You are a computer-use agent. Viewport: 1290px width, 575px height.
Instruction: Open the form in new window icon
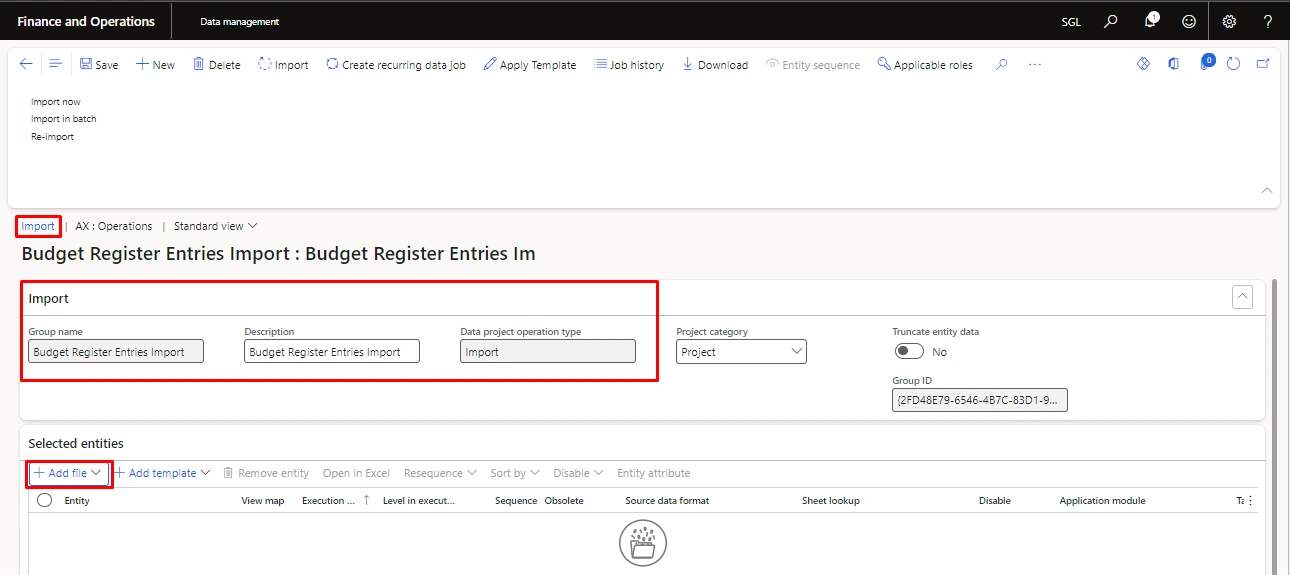pyautogui.click(x=1263, y=63)
